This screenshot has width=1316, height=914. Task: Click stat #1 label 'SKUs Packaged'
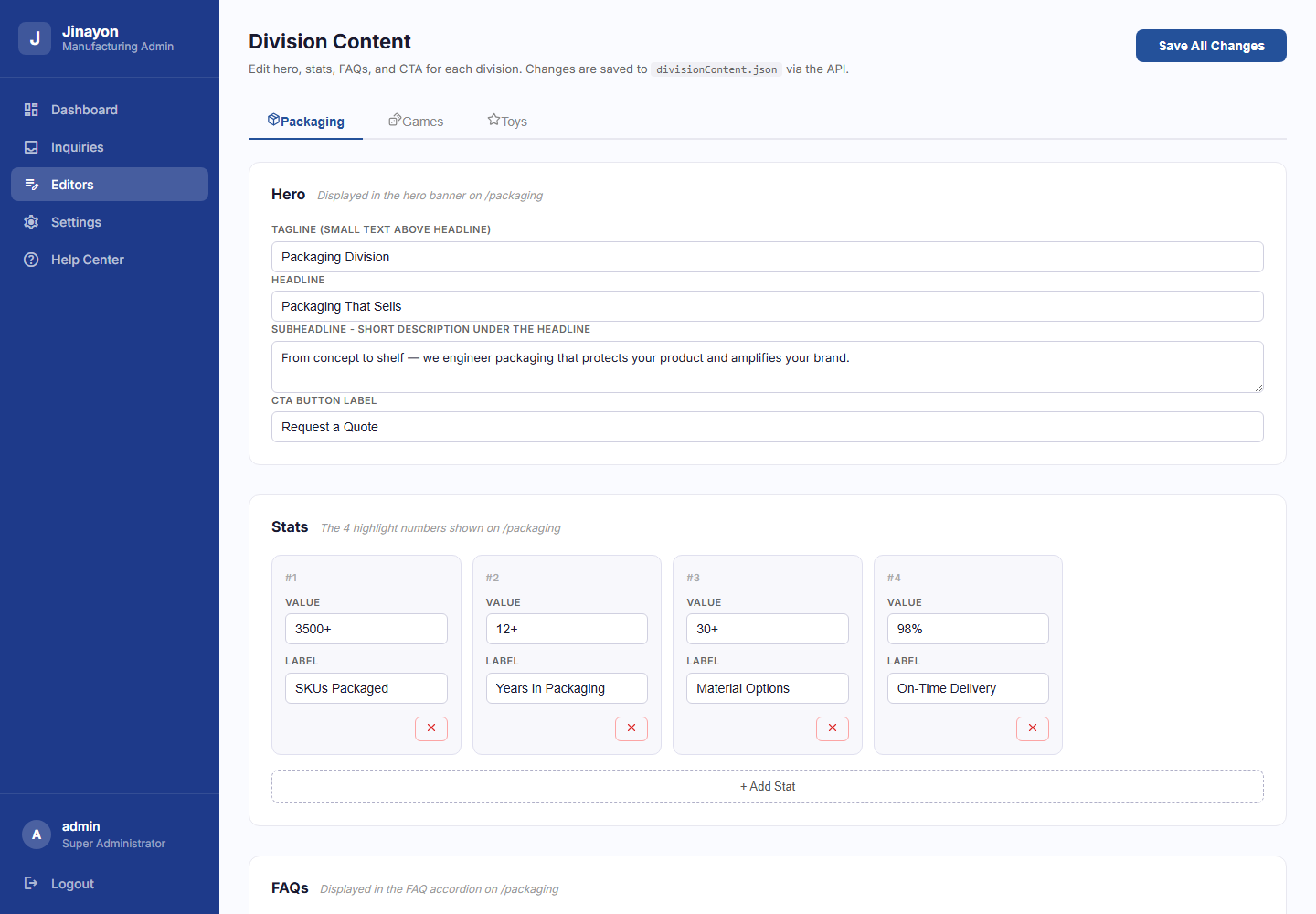(366, 688)
